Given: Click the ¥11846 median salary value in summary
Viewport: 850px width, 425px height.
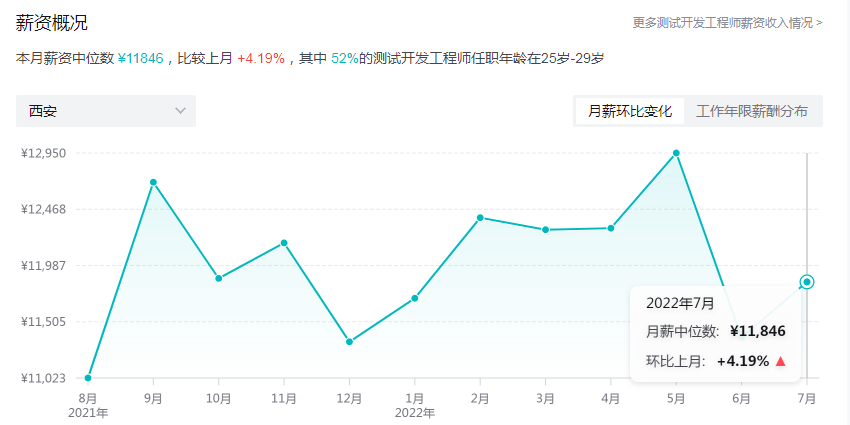Looking at the screenshot, I should tap(140, 59).
